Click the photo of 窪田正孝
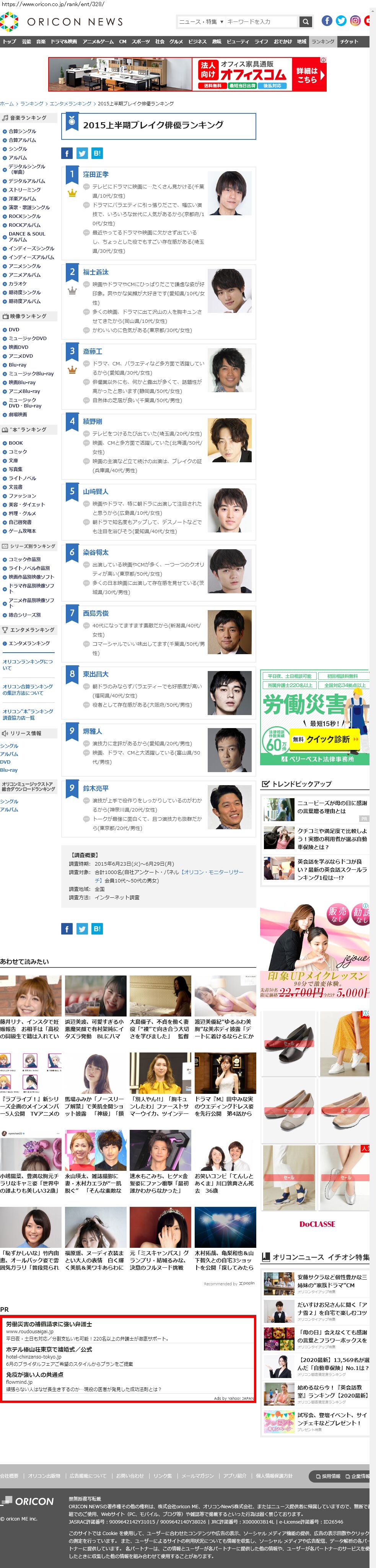This screenshot has width=376, height=1568. [x=230, y=193]
